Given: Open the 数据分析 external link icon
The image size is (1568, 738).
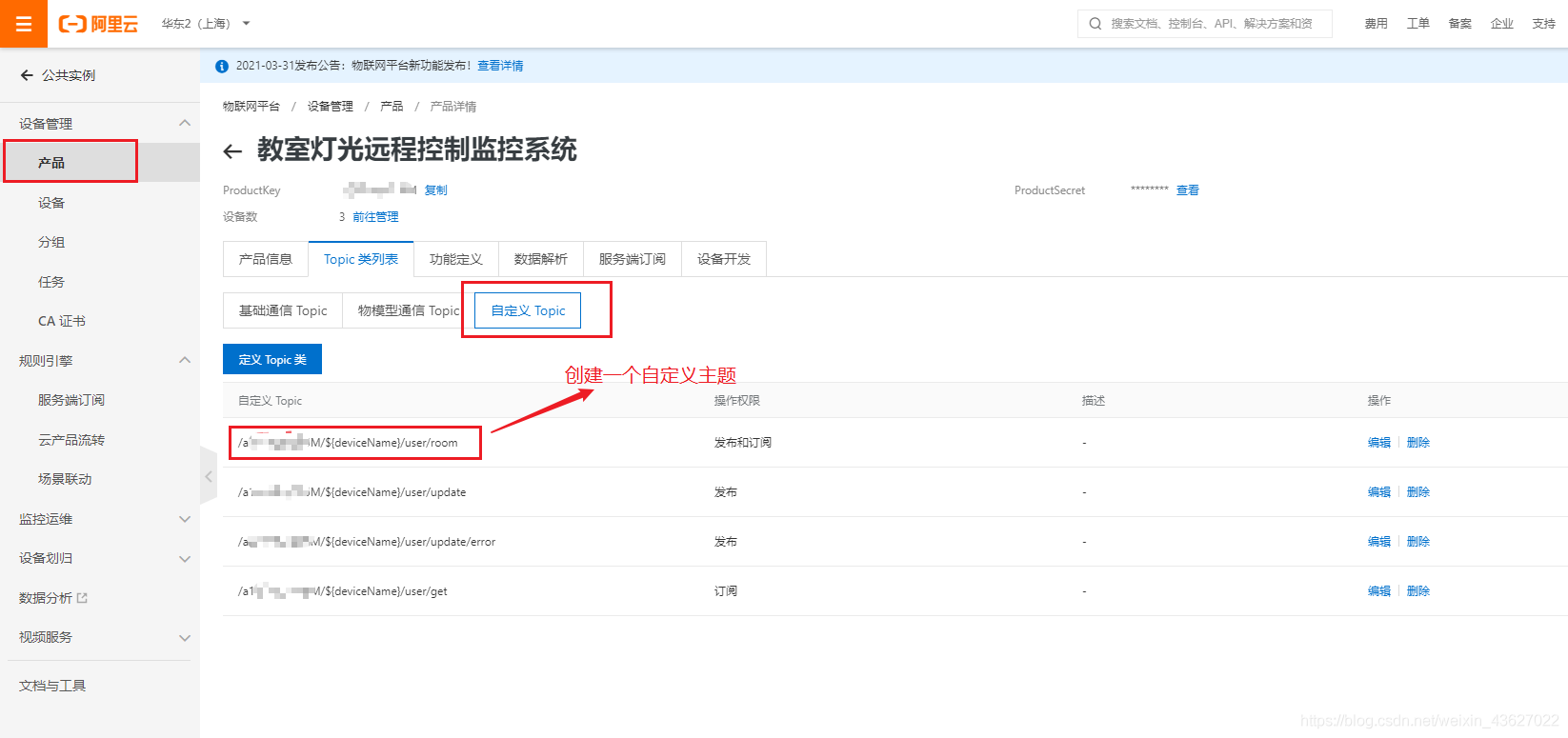Looking at the screenshot, I should point(82,598).
